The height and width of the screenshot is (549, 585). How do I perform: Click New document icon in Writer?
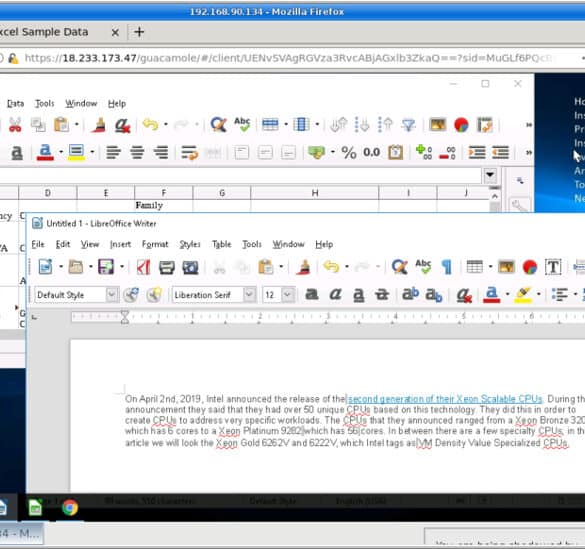46,267
